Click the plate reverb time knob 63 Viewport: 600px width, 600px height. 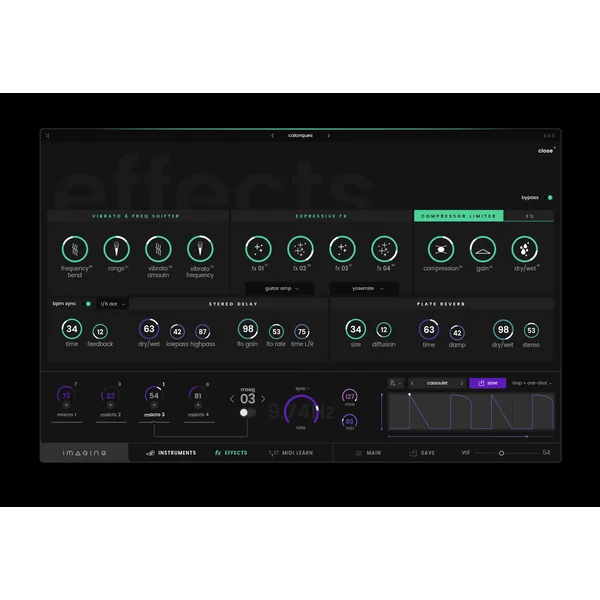(x=429, y=329)
